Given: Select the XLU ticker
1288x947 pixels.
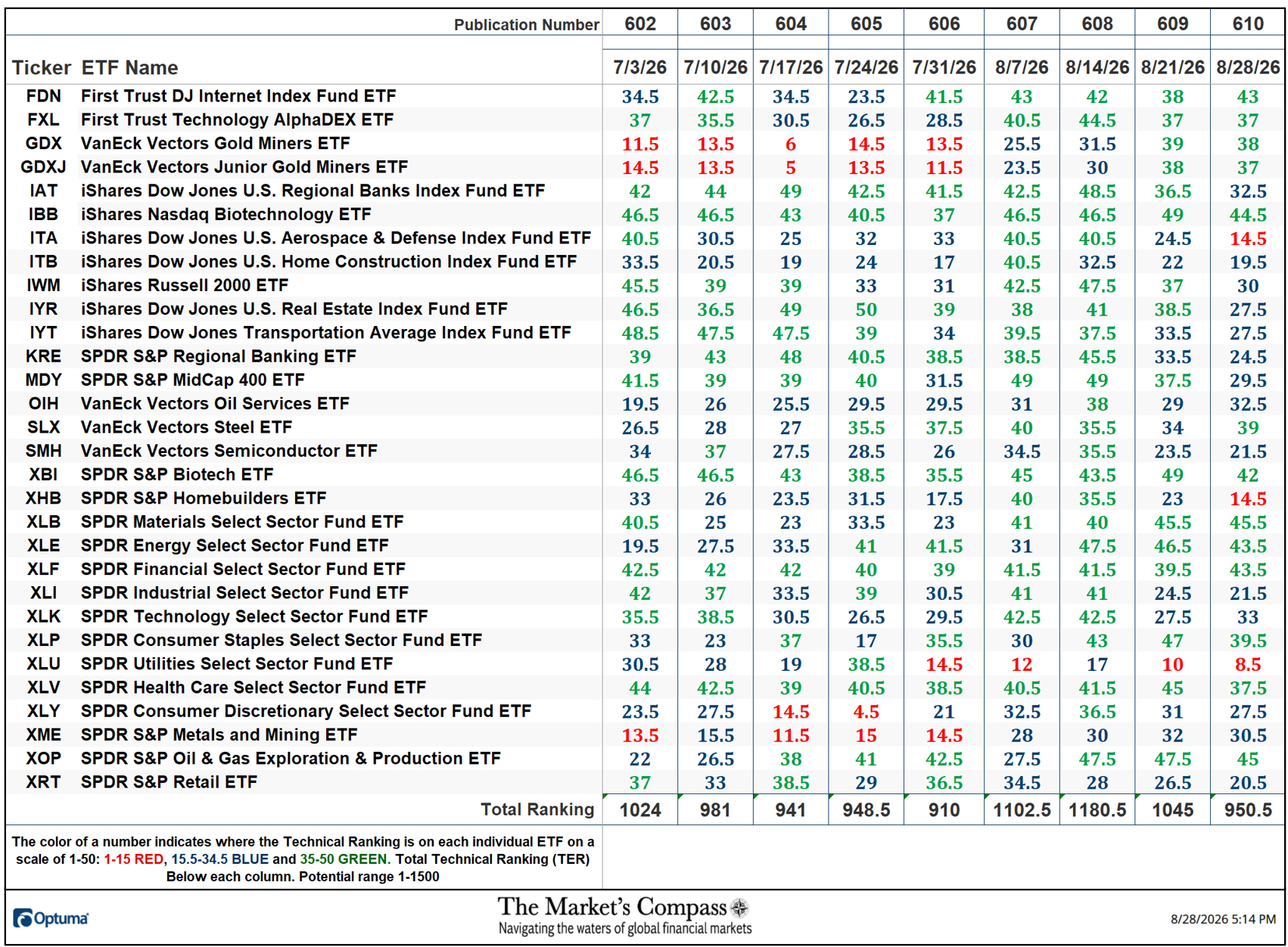Looking at the screenshot, I should [x=43, y=664].
